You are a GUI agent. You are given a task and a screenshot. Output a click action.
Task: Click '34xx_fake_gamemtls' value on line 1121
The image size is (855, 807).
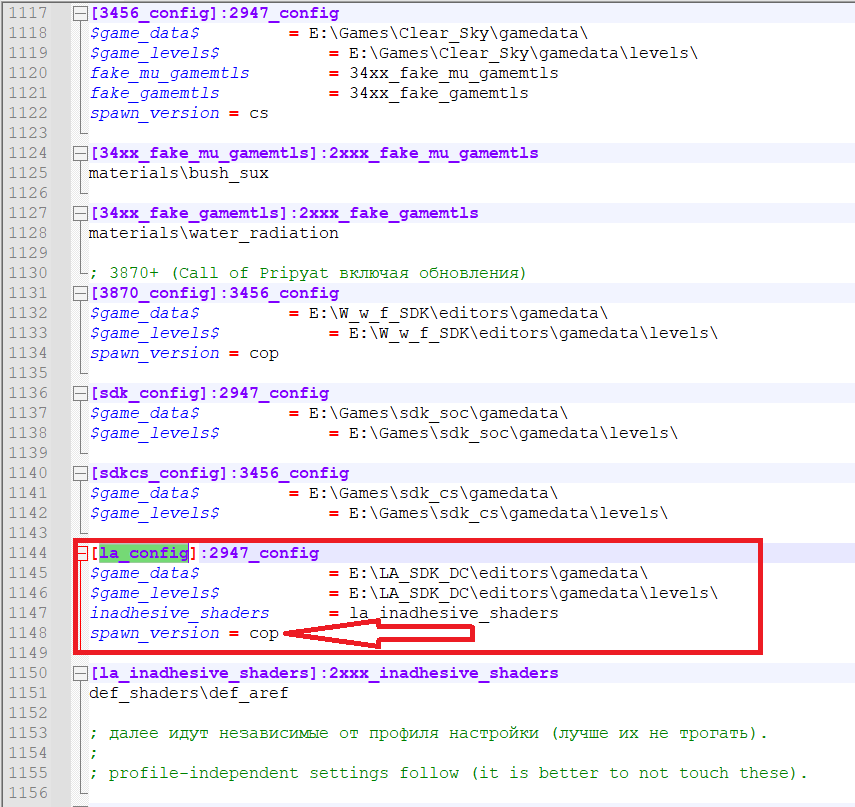click(439, 93)
